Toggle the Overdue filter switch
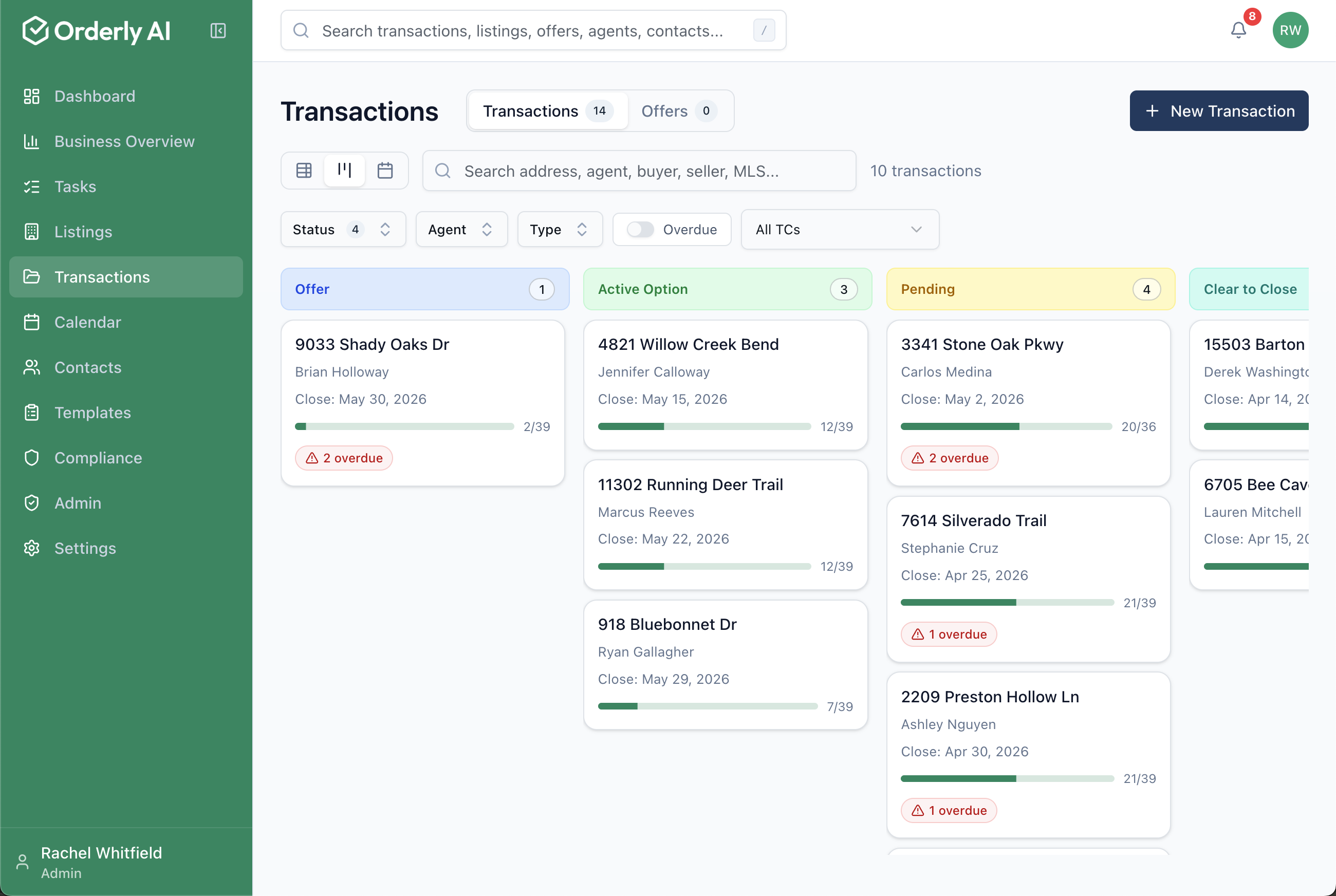This screenshot has height=896, width=1336. [640, 229]
